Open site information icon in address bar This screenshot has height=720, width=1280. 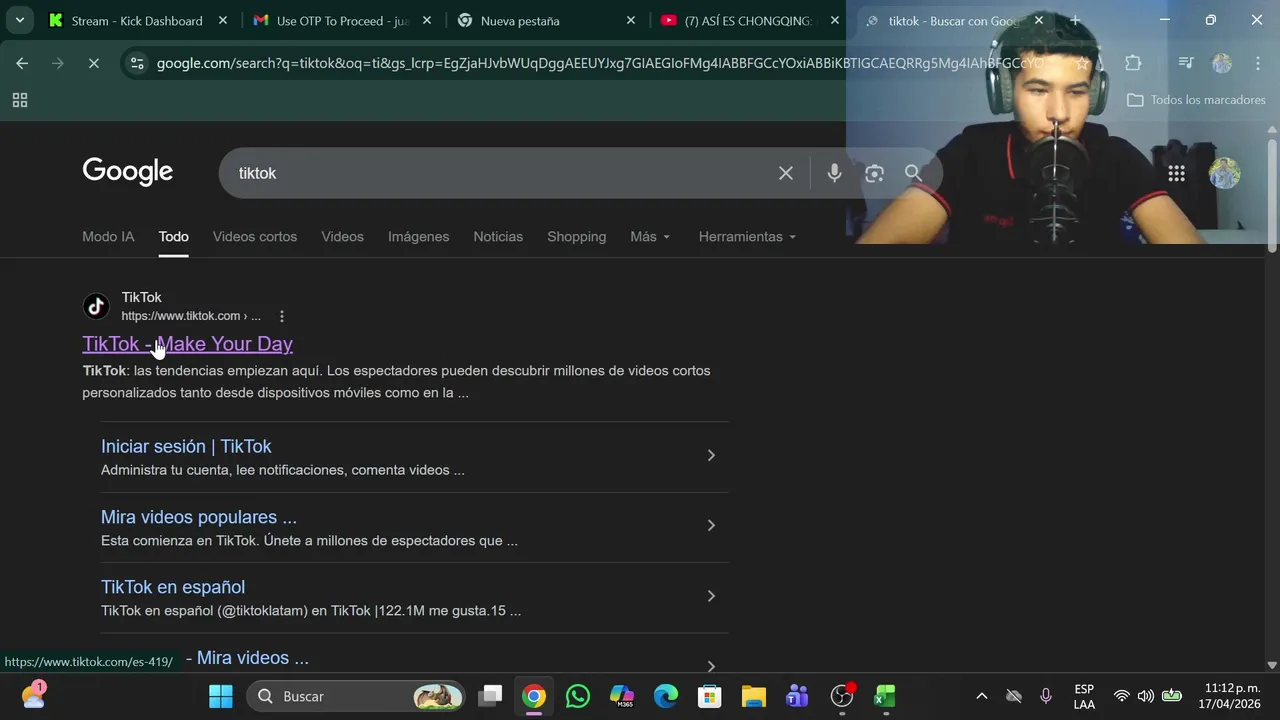click(137, 63)
